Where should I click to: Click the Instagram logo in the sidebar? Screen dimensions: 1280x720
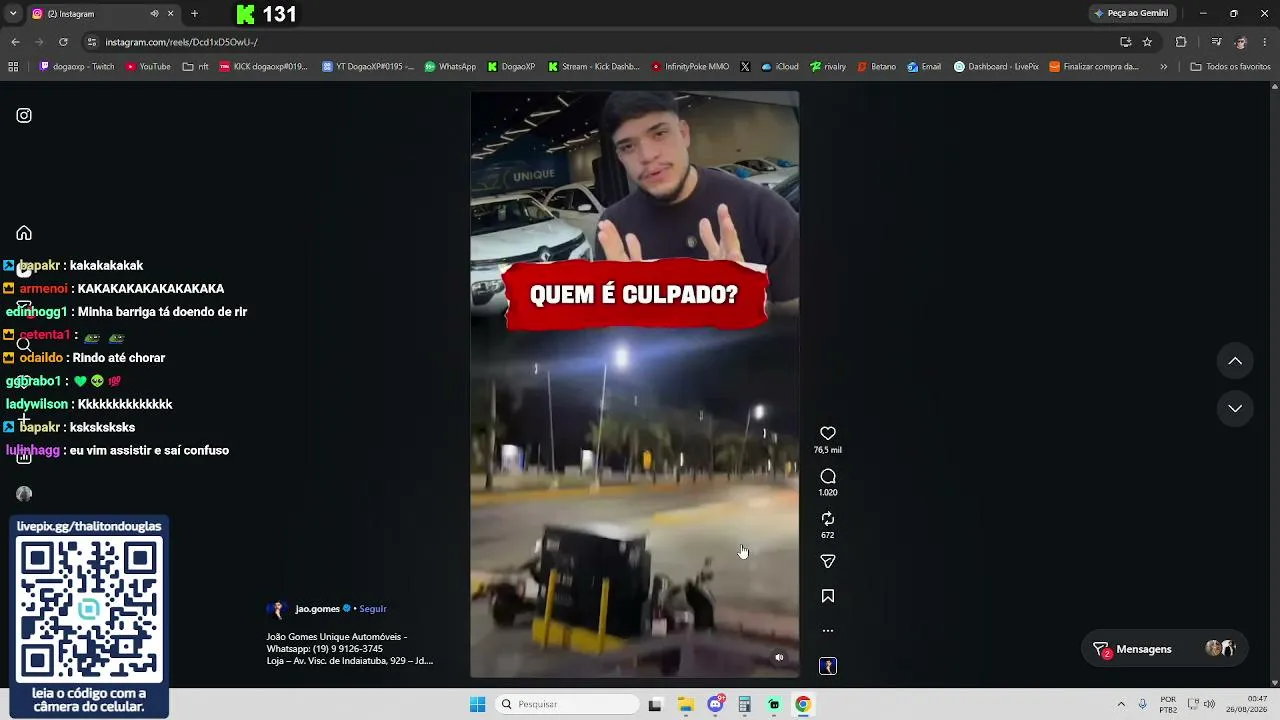tap(24, 115)
